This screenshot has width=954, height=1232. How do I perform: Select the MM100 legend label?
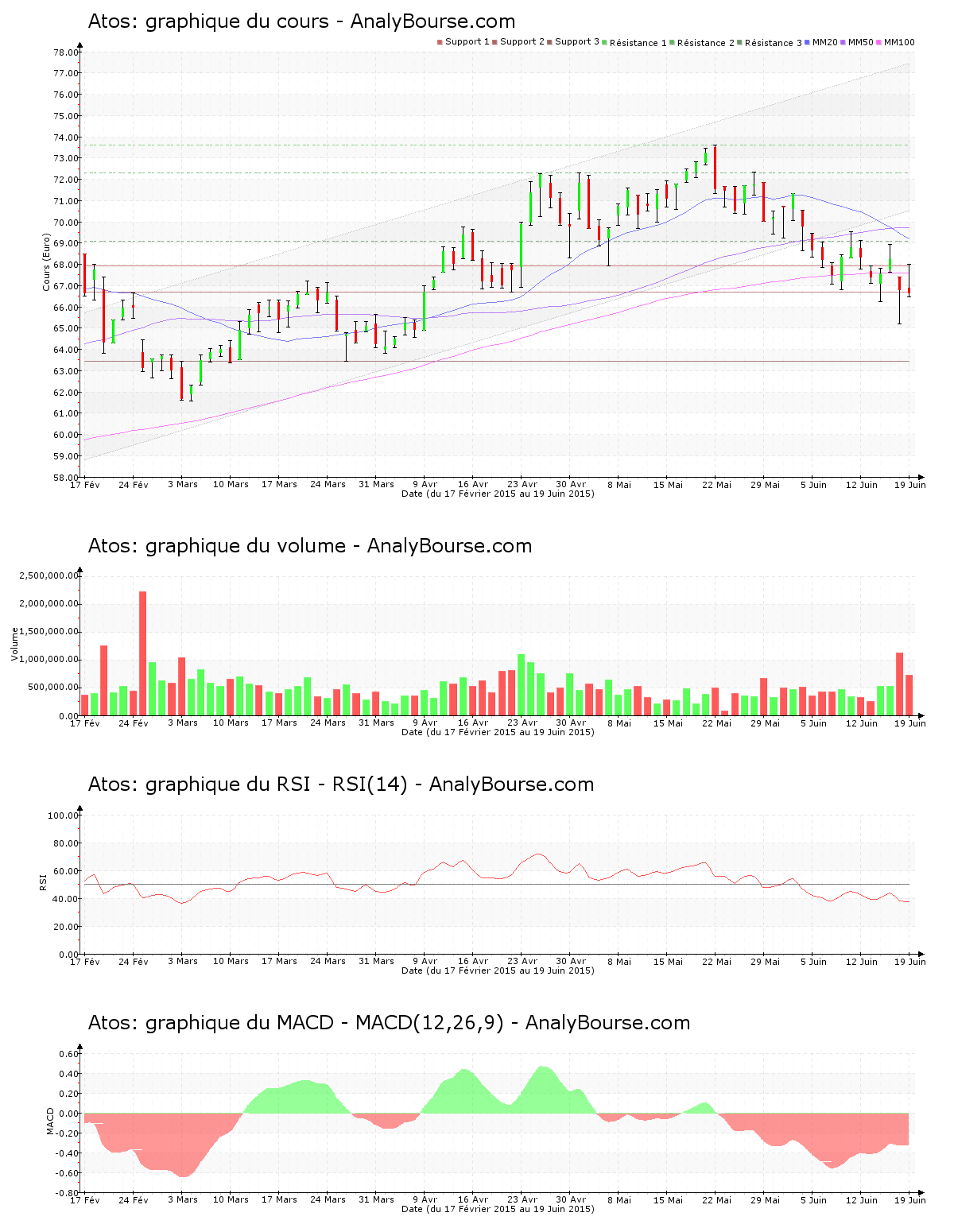[900, 42]
